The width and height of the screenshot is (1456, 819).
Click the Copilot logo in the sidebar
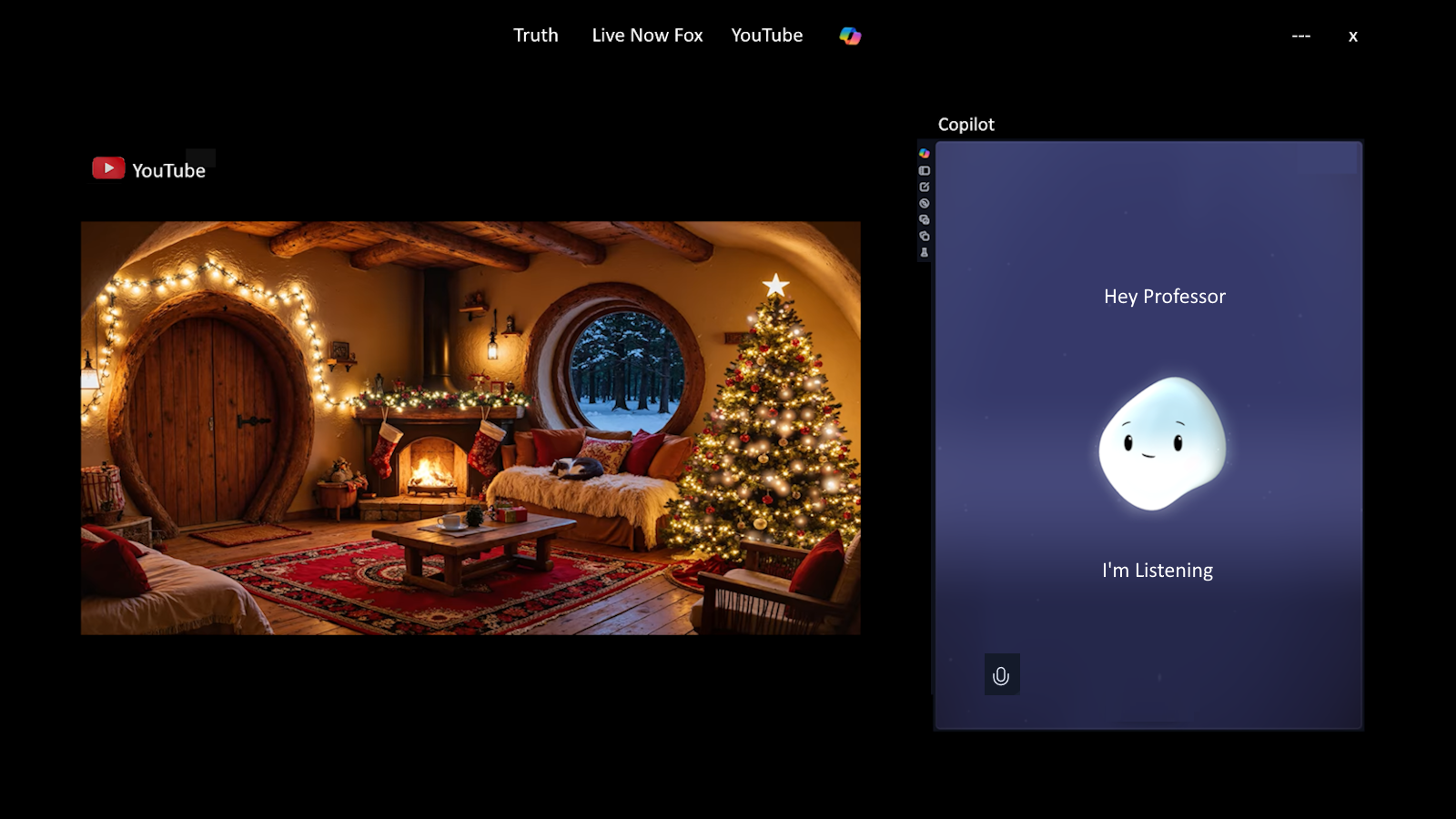coord(924,155)
